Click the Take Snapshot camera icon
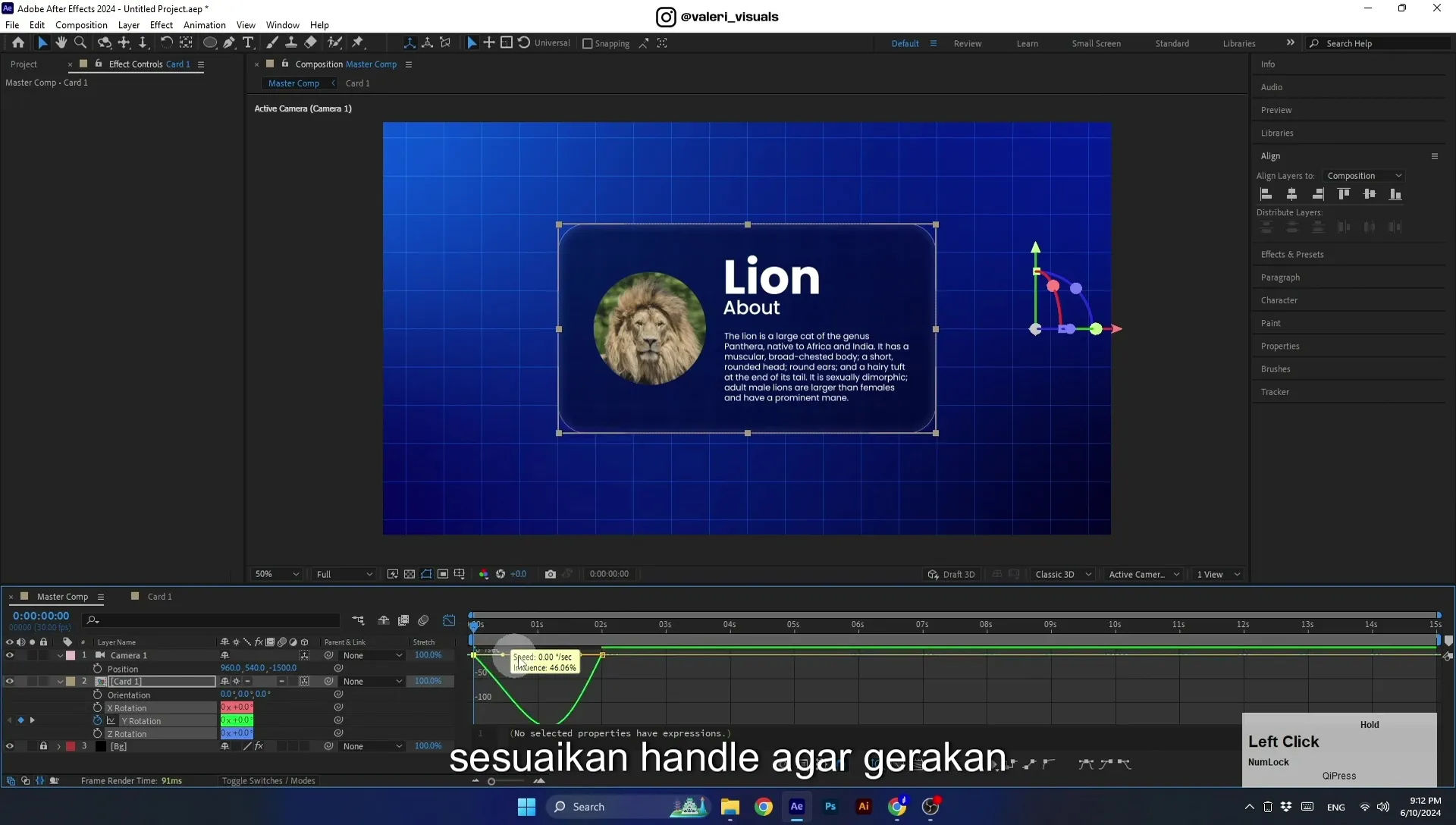Screen dimensions: 1456x825 (551, 574)
